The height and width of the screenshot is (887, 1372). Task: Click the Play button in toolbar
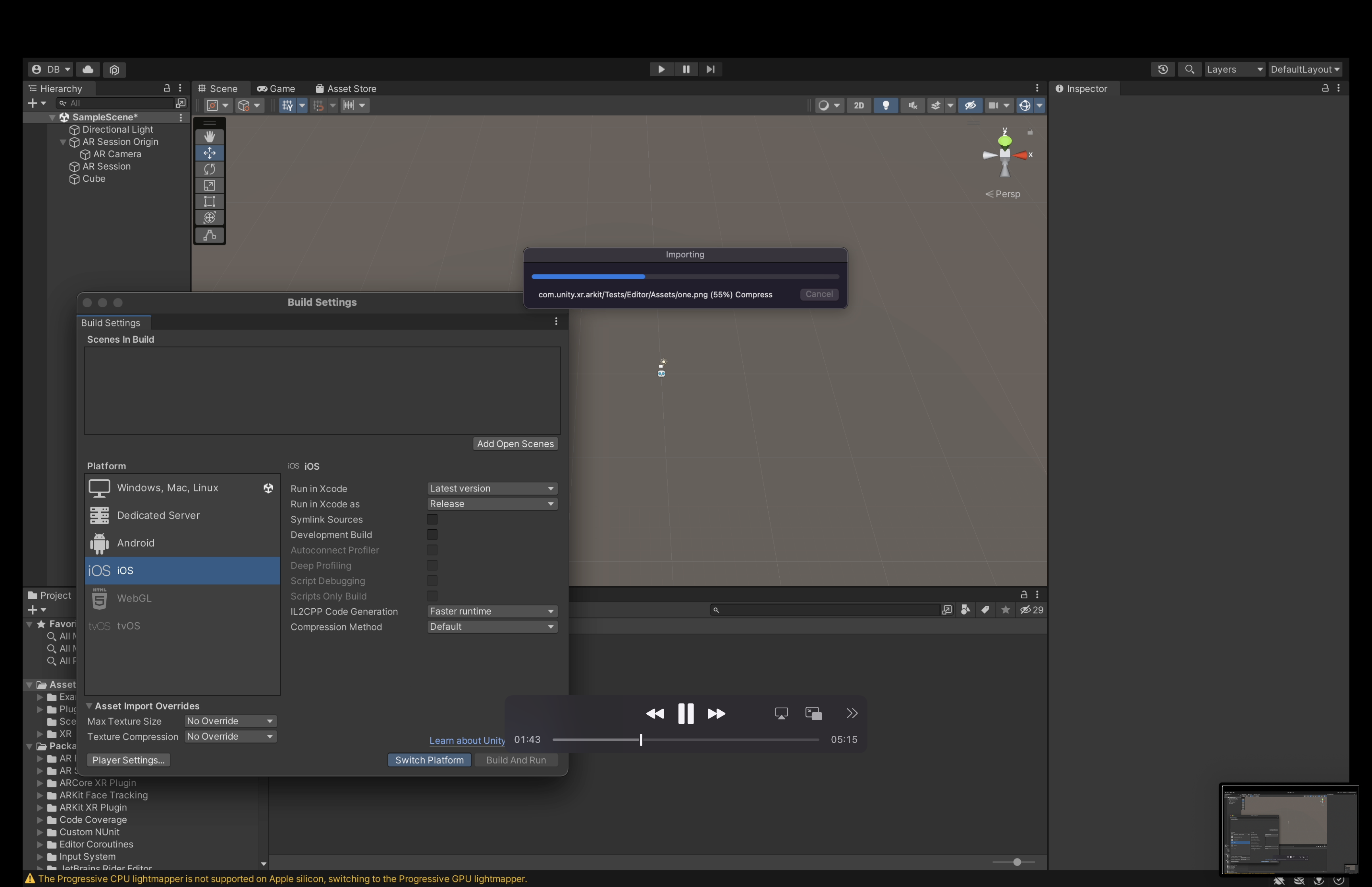[x=661, y=69]
